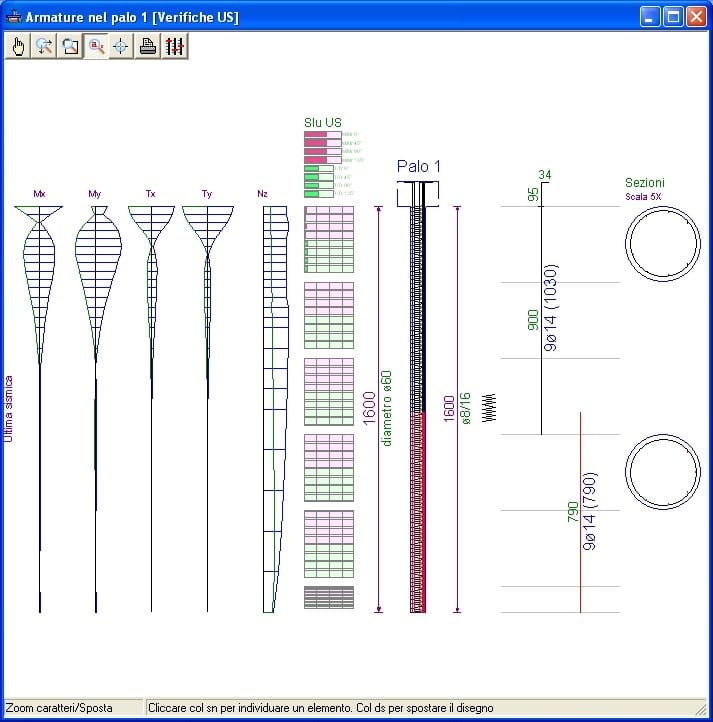Maximize the Armature nel palo window
Image resolution: width=713 pixels, height=722 pixels.
(x=674, y=17)
